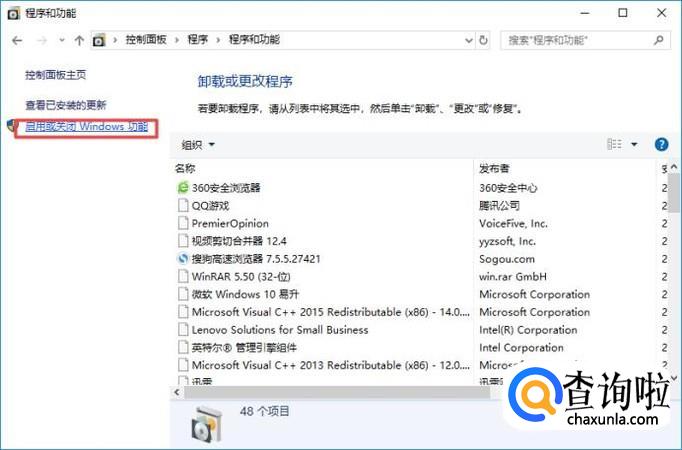The height and width of the screenshot is (450, 682).
Task: Click publisher cell Intel Corporation
Action: [521, 348]
